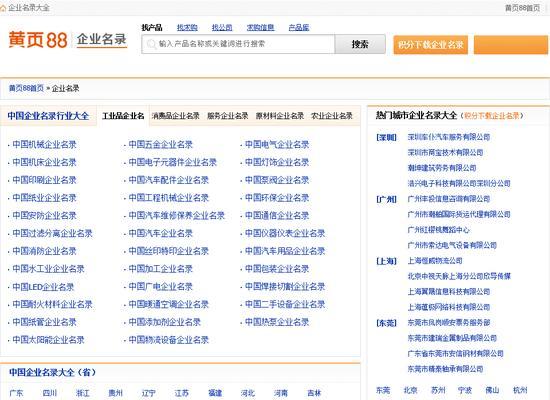Open the 中国汽车企业名录 link

161,233
